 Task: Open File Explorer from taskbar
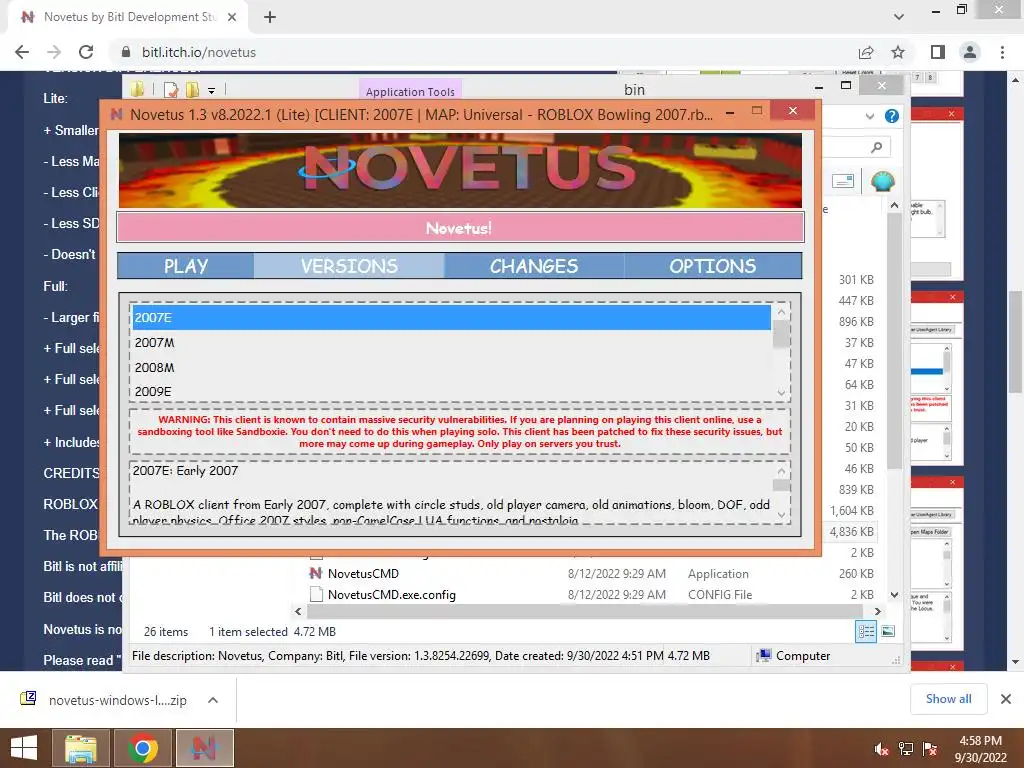click(x=81, y=748)
